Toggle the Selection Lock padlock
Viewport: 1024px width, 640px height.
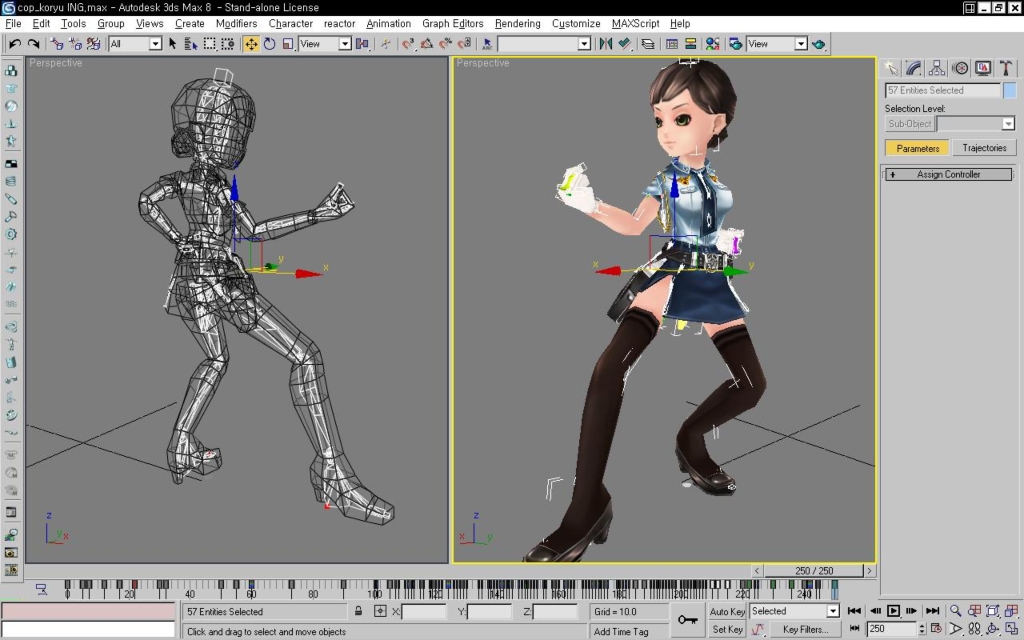click(x=359, y=611)
